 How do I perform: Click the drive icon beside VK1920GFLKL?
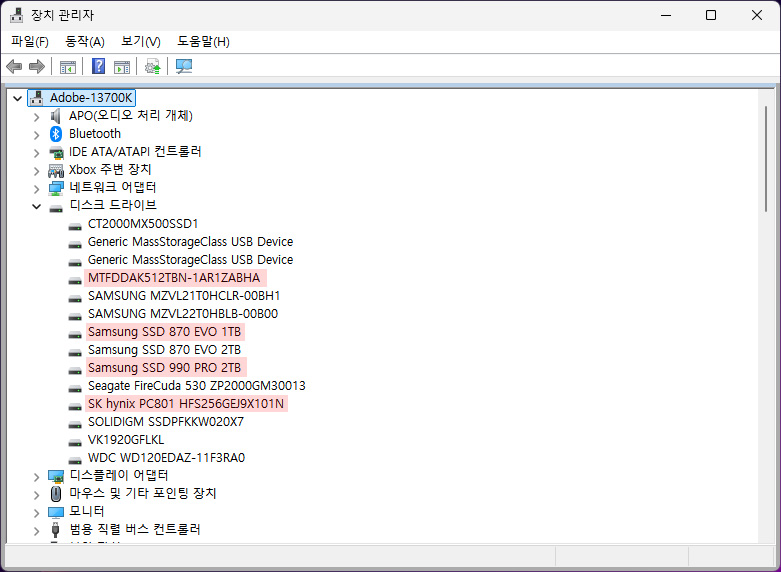point(75,442)
